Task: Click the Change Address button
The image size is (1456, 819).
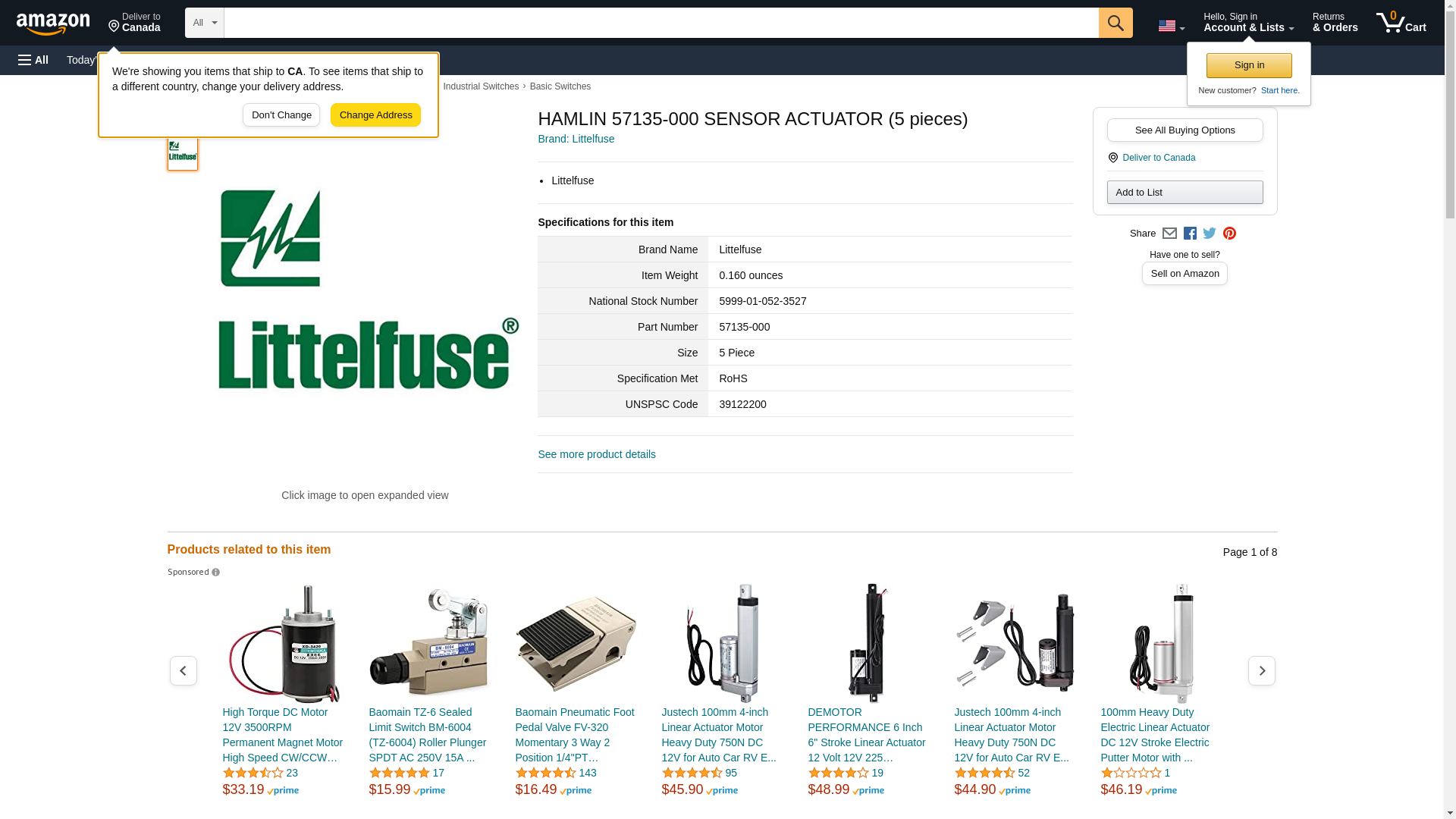Action: [x=375, y=115]
